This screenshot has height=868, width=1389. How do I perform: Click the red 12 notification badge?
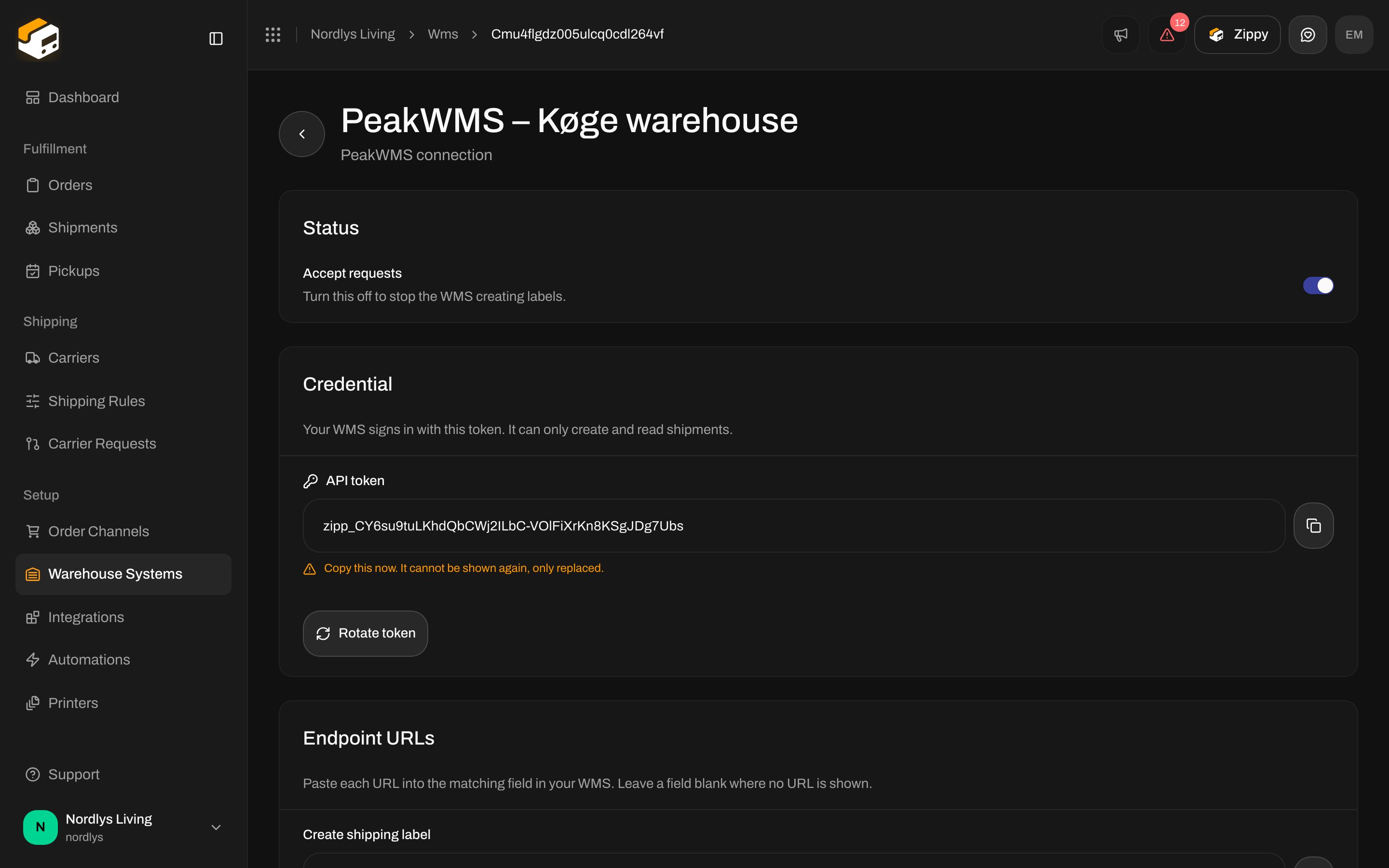(1180, 22)
